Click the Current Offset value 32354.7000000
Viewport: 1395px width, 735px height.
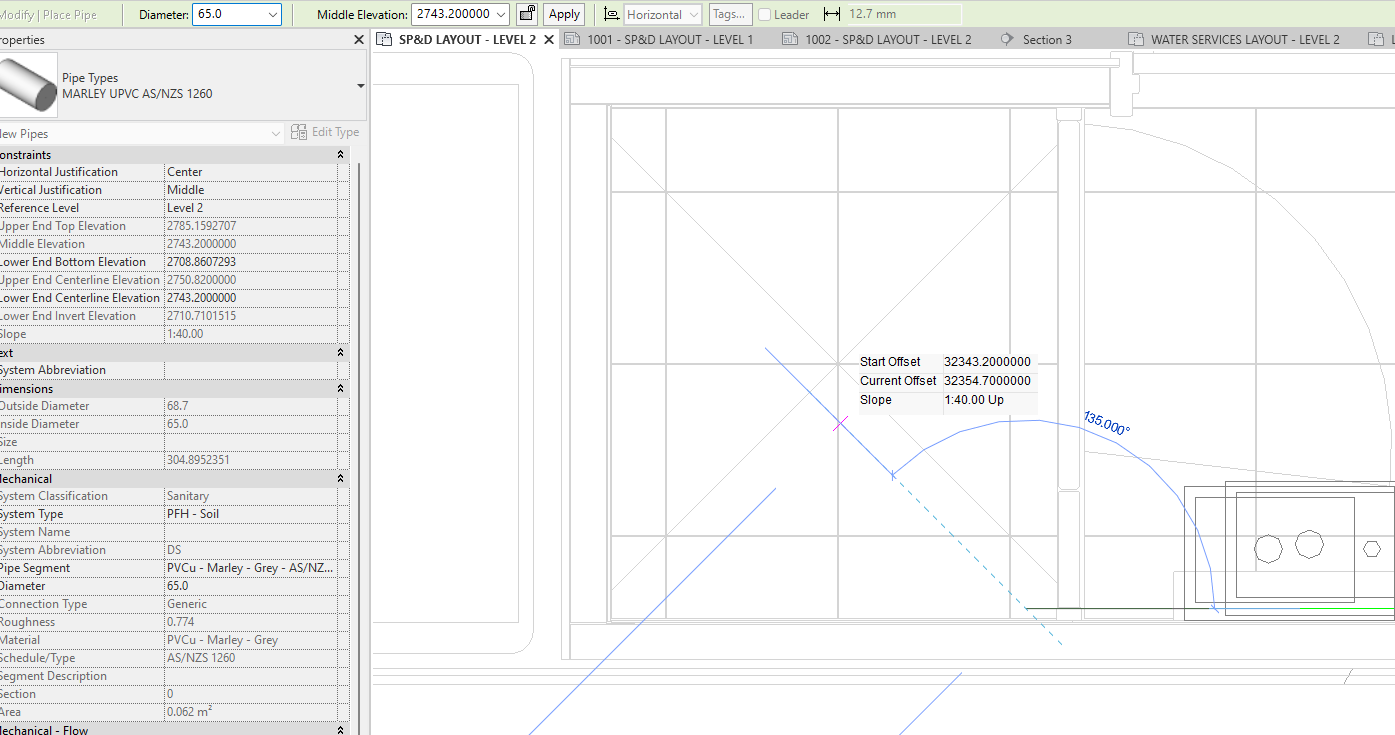click(987, 381)
